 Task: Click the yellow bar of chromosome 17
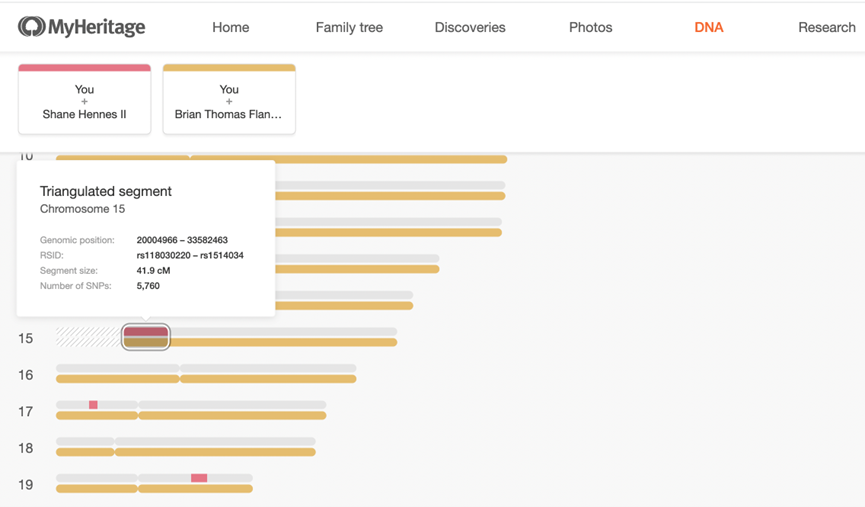[x=191, y=415]
